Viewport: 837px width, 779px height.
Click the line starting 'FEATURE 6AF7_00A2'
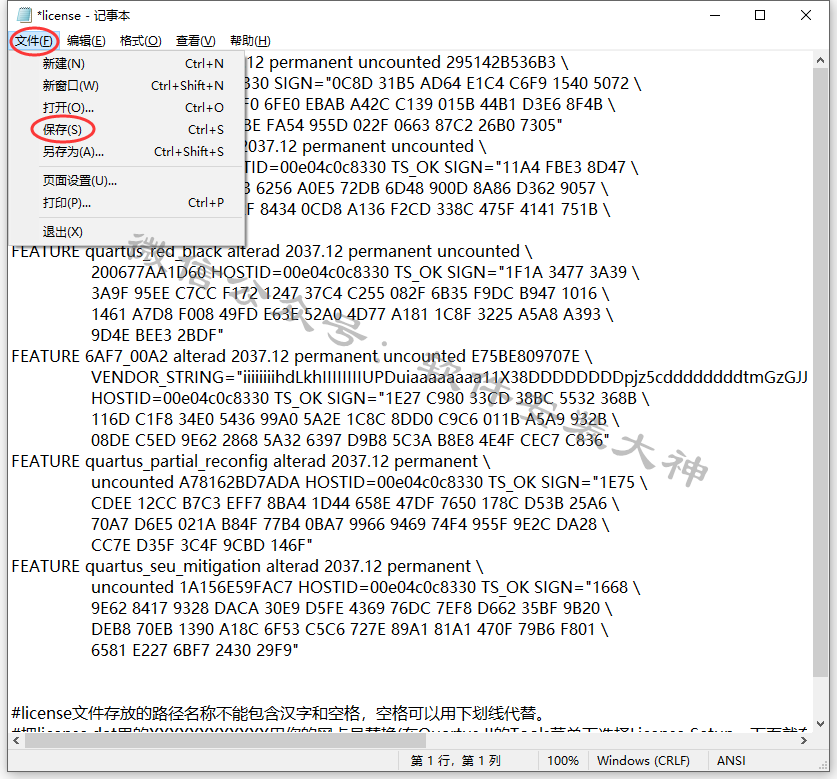point(302,357)
